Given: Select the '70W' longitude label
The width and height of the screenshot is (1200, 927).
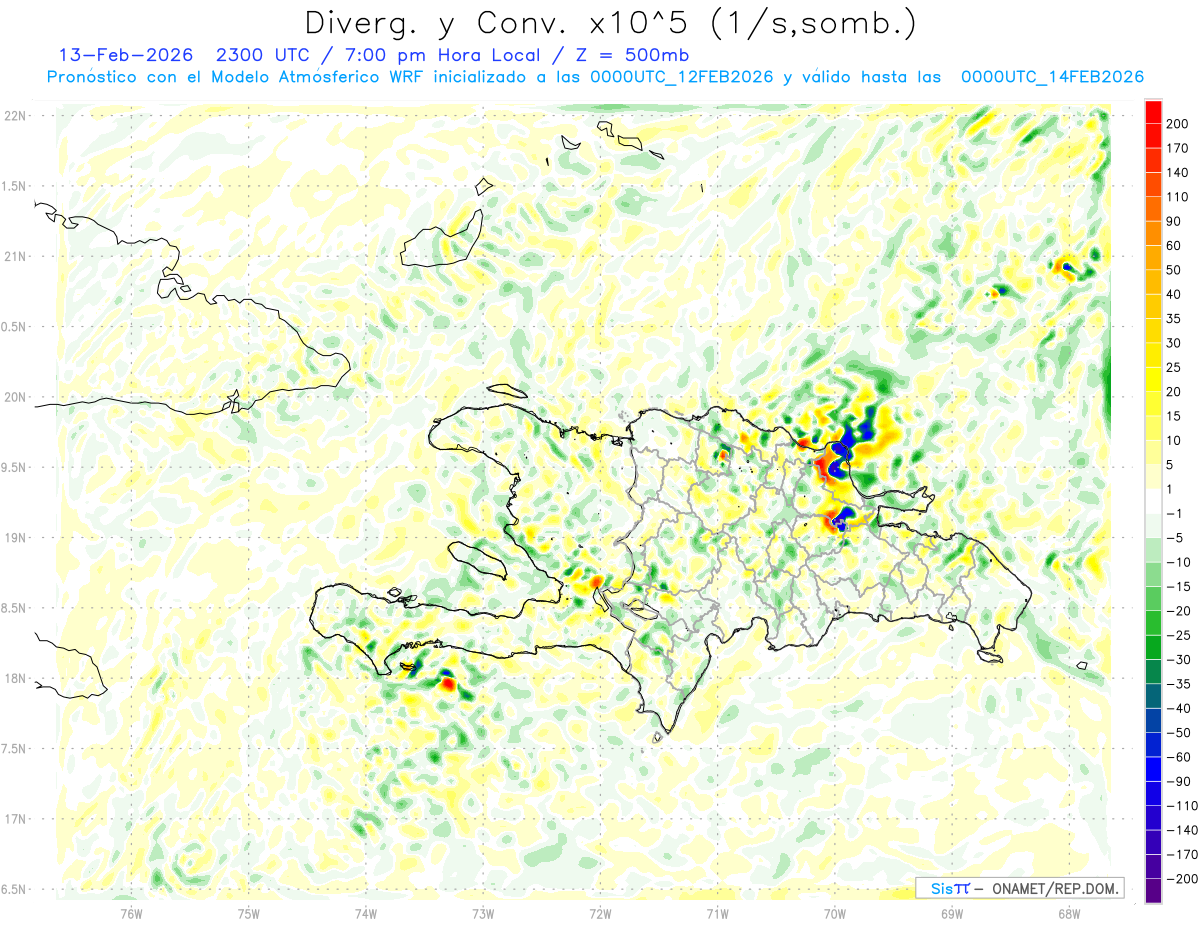Looking at the screenshot, I should coord(835,913).
